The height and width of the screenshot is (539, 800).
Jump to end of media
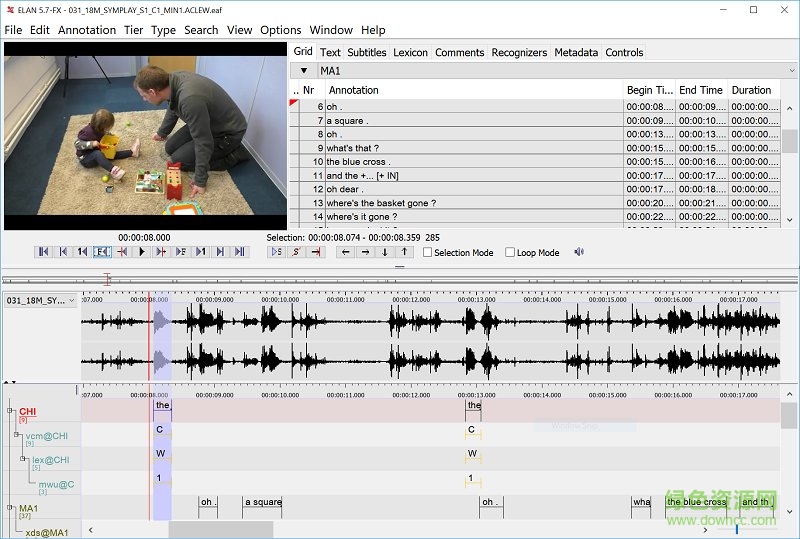pyautogui.click(x=240, y=252)
